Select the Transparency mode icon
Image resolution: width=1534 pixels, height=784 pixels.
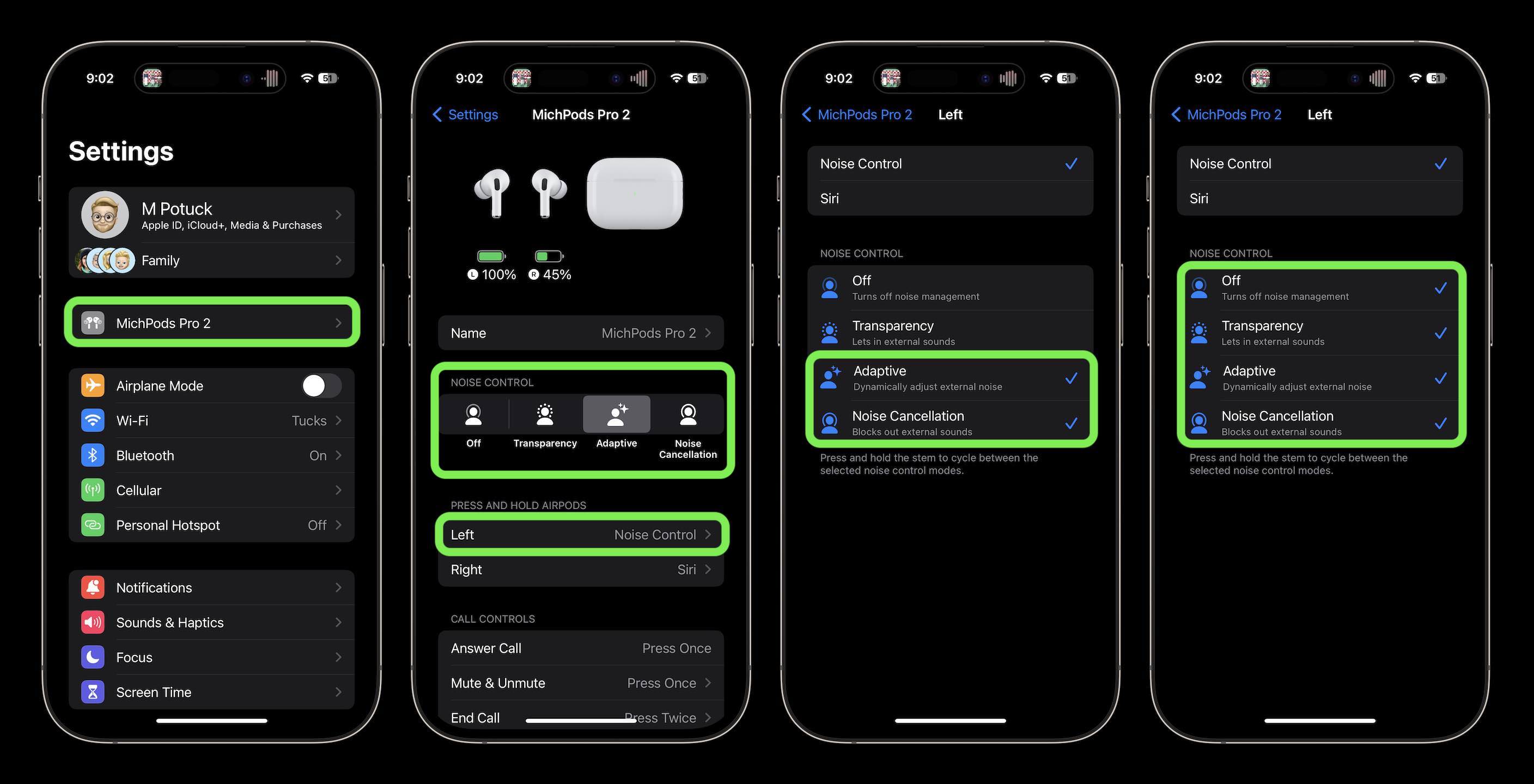(x=544, y=414)
